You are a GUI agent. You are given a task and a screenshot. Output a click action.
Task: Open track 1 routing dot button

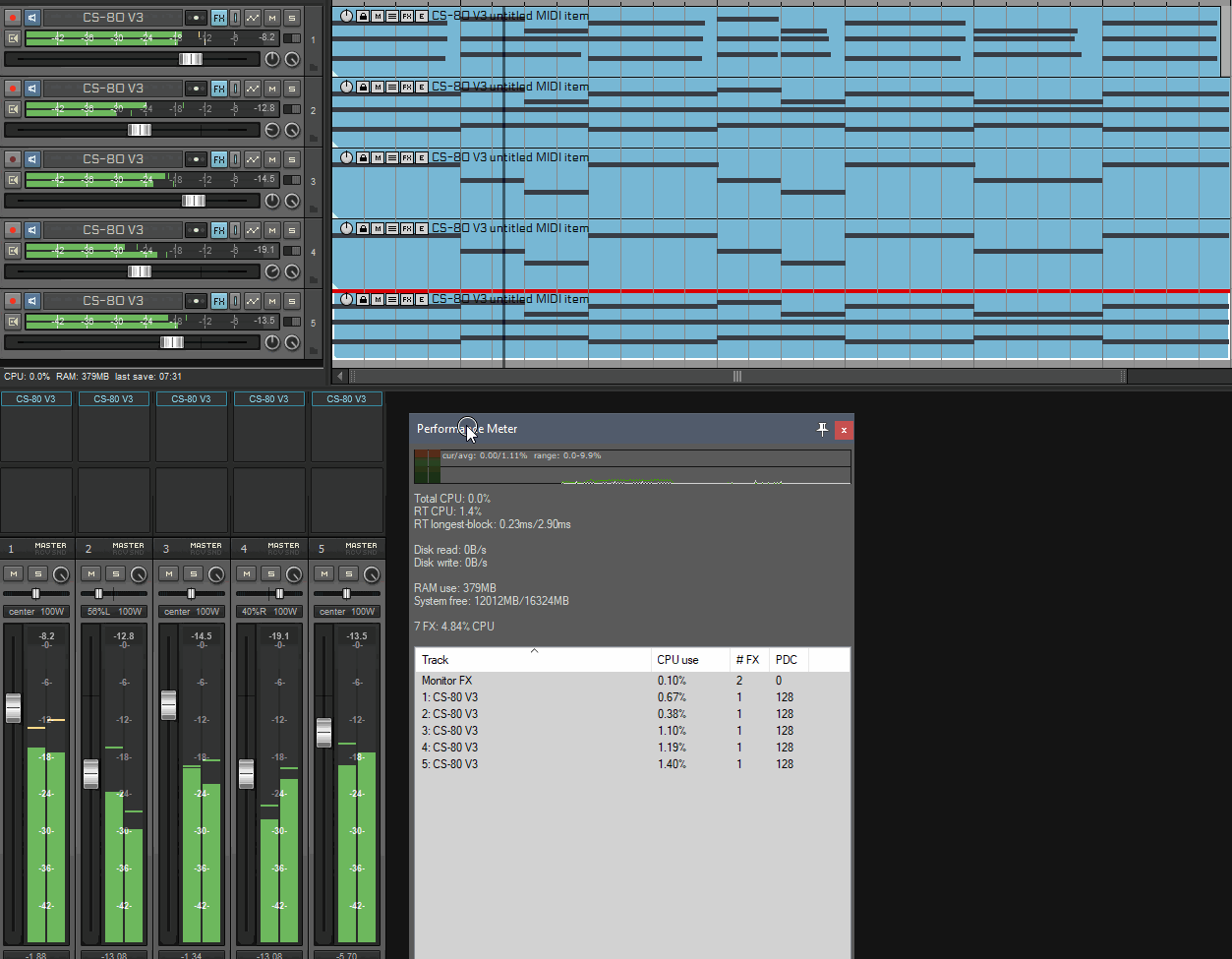click(x=196, y=18)
